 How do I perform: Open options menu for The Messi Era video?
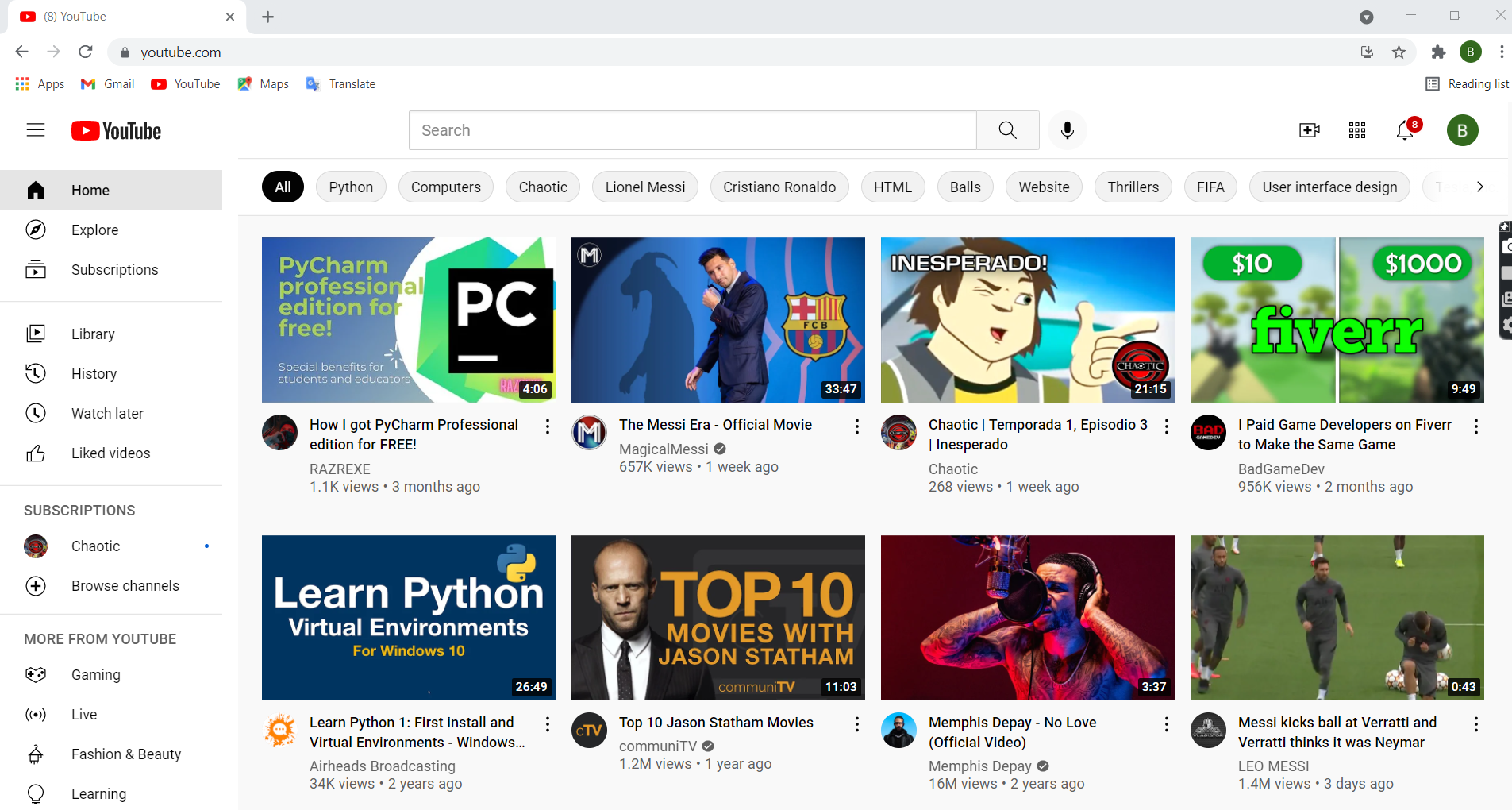[x=856, y=426]
